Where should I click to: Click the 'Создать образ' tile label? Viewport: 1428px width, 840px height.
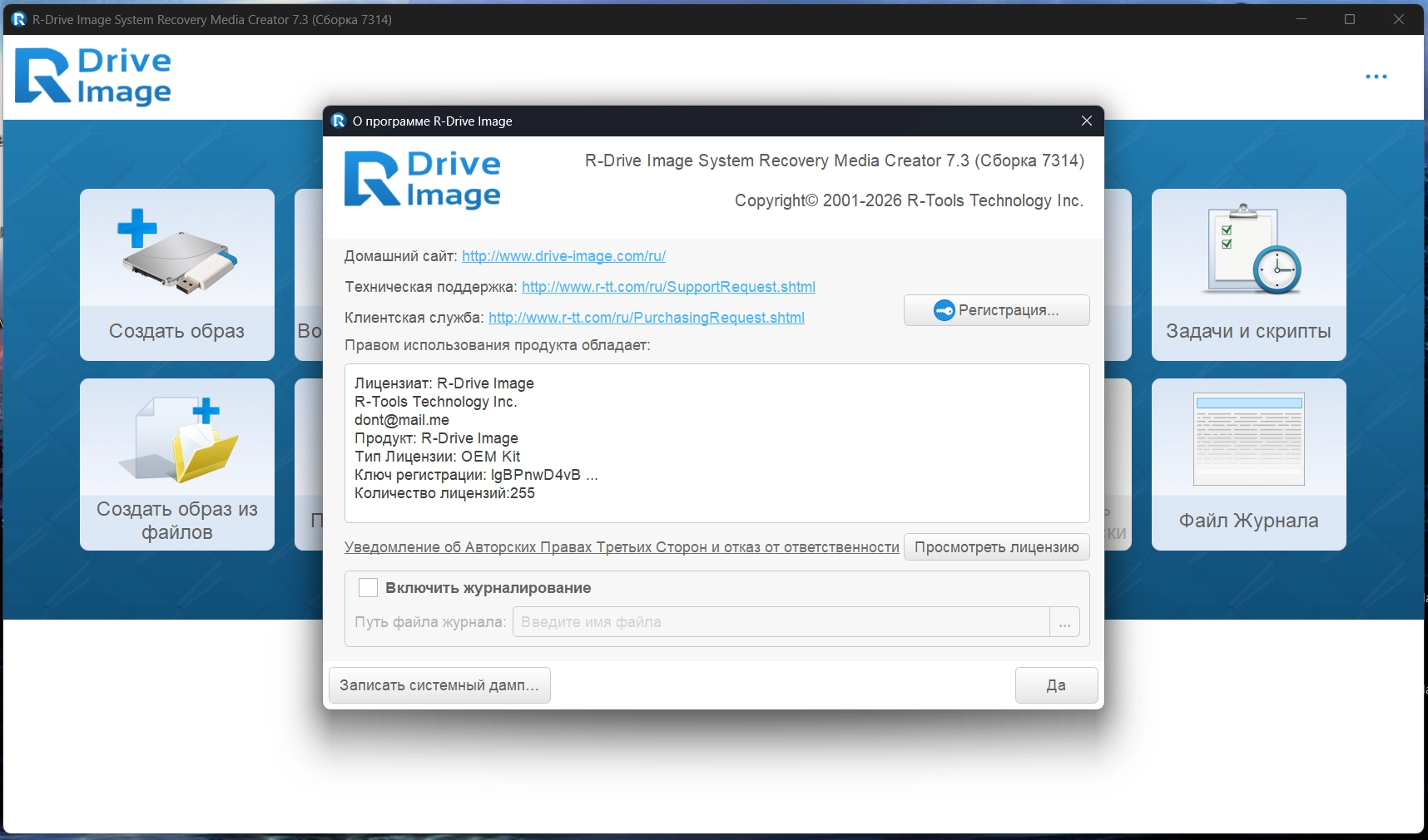pyautogui.click(x=177, y=331)
